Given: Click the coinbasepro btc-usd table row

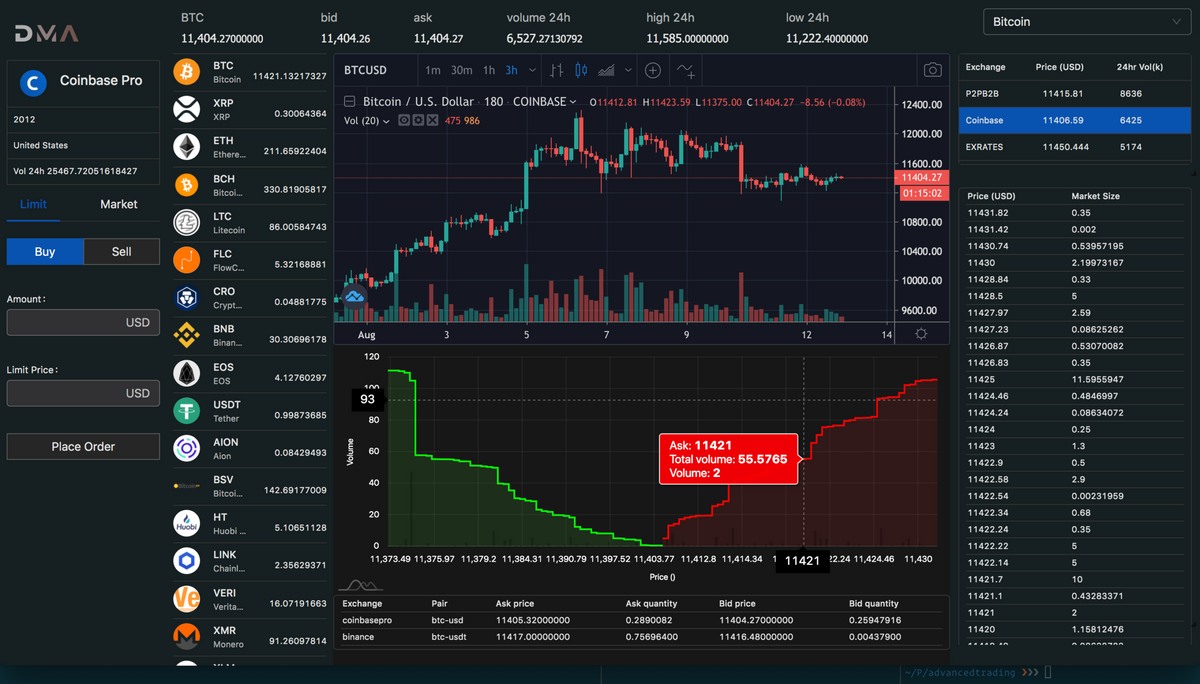Looking at the screenshot, I should [x=640, y=620].
